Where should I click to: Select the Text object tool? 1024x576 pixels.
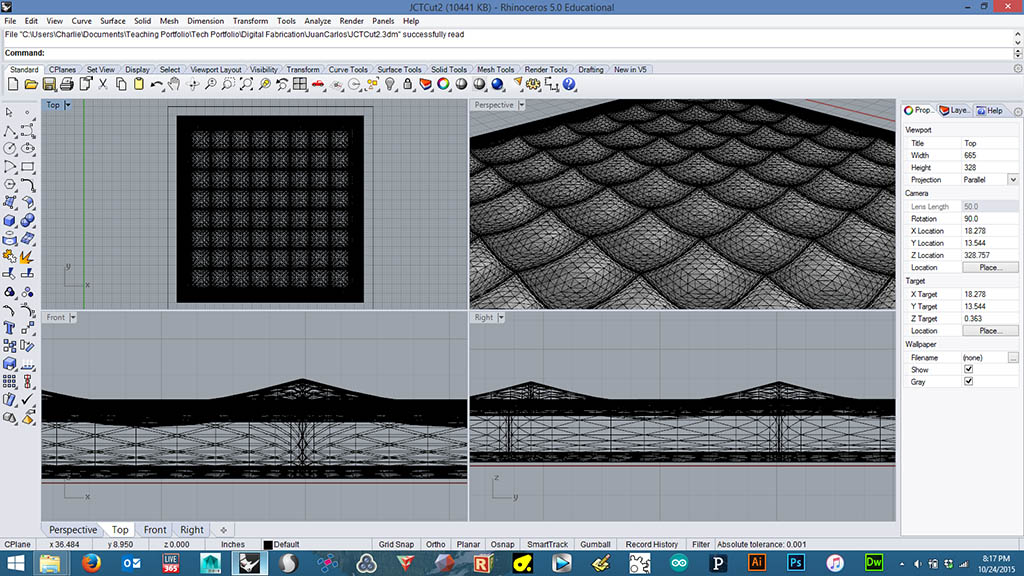pos(10,327)
